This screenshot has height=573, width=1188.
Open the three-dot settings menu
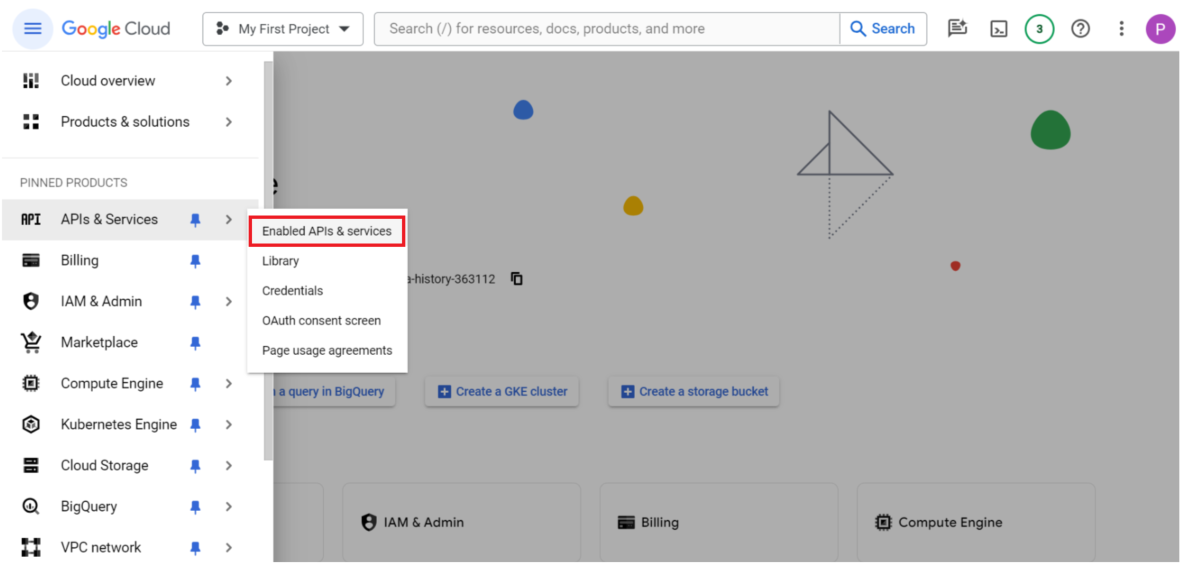point(1121,29)
